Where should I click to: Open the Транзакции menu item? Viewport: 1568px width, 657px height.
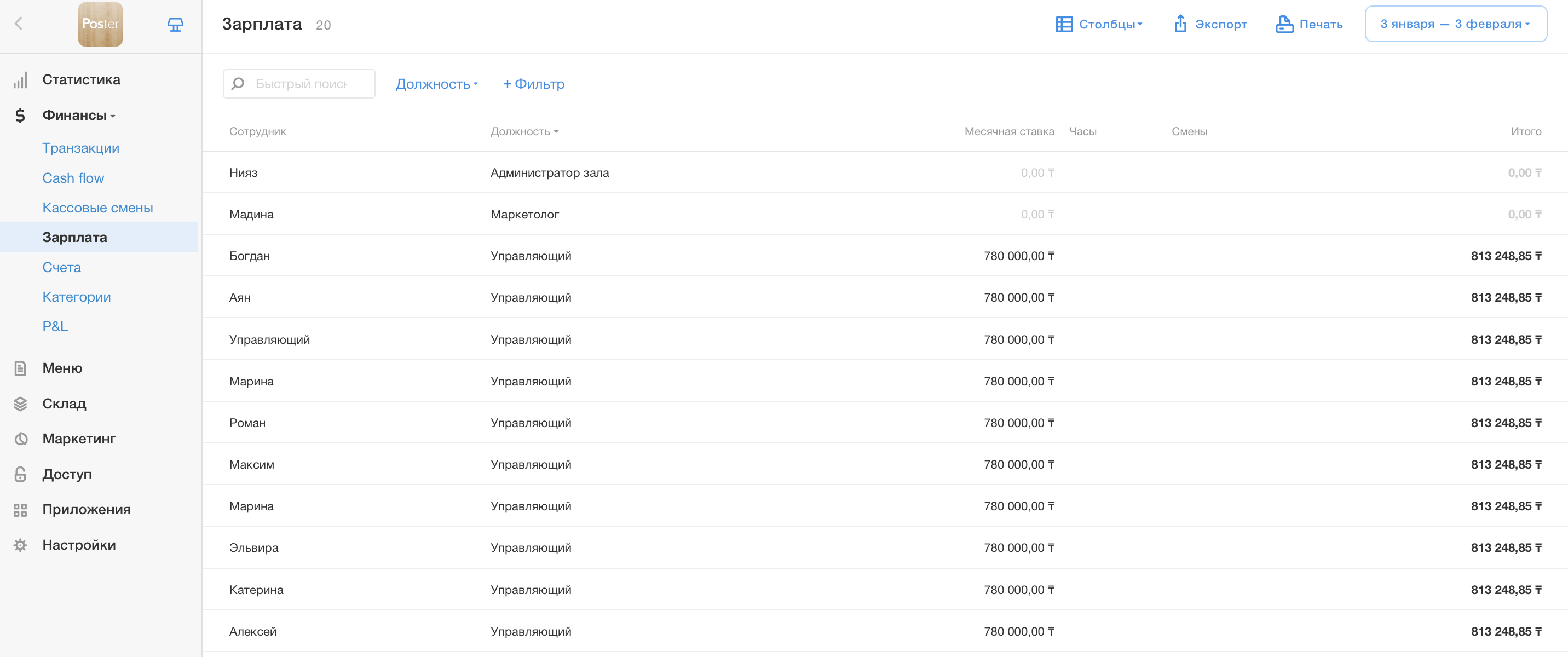click(80, 148)
